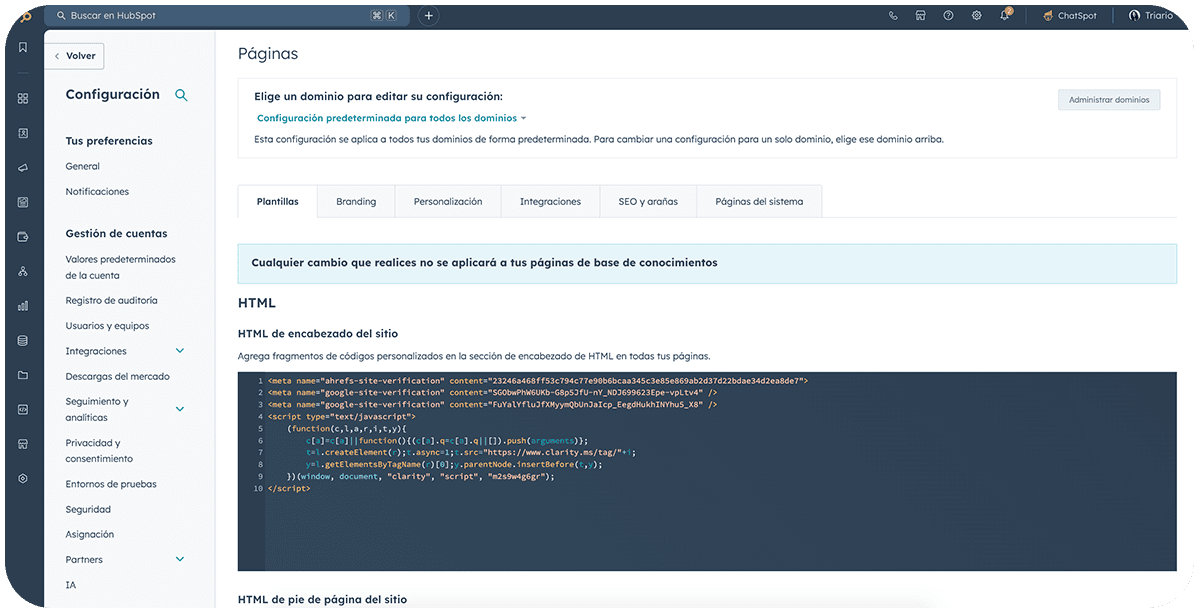The width and height of the screenshot is (1200, 614).
Task: Click the closing </script> line
Action: [289, 489]
